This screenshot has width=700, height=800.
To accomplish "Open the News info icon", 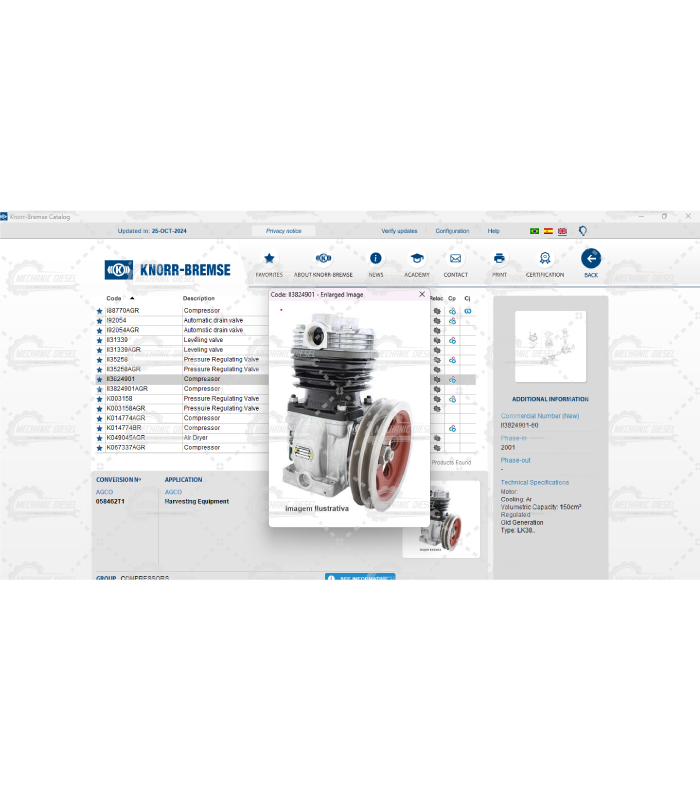I will pos(376,258).
